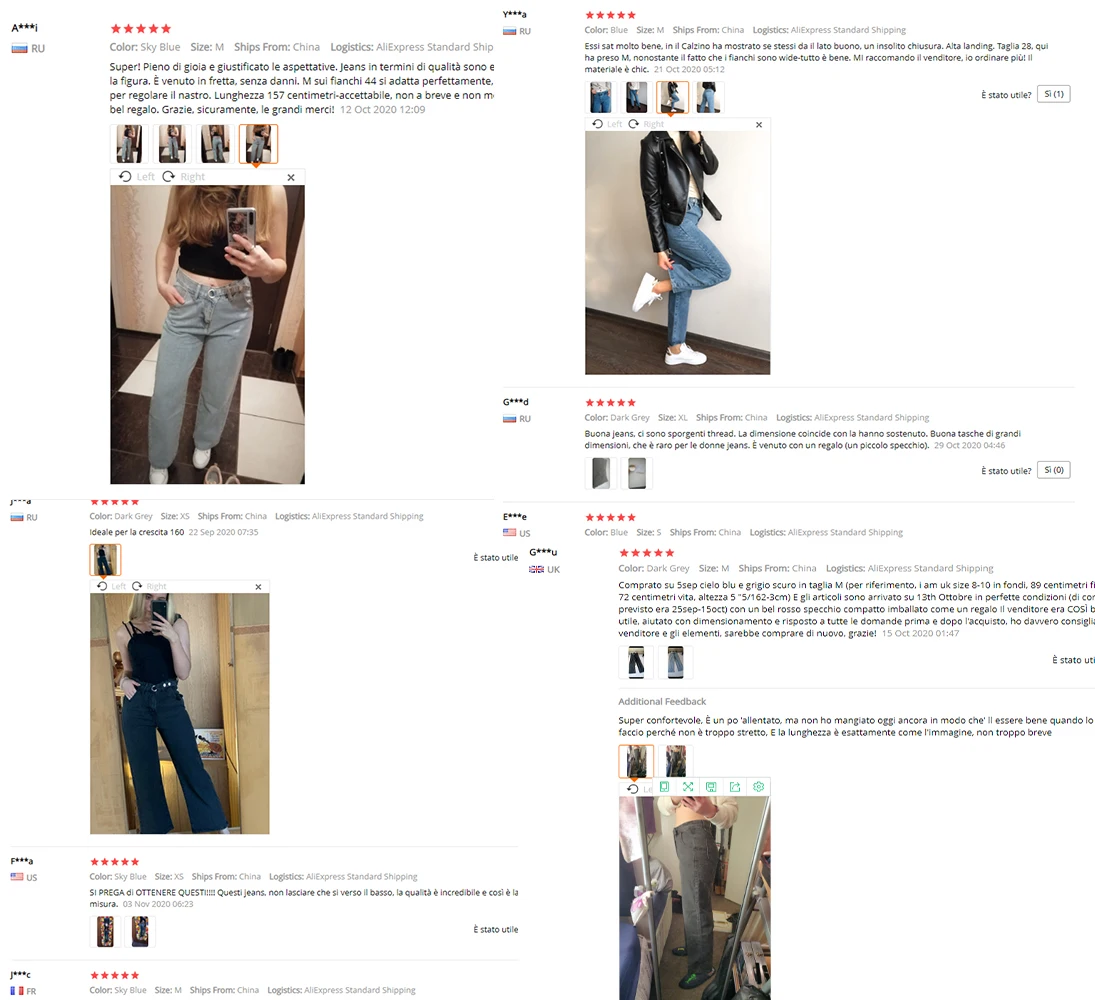This screenshot has width=1095, height=1000.
Task: Rotate A***i's photo left
Action: point(137,177)
